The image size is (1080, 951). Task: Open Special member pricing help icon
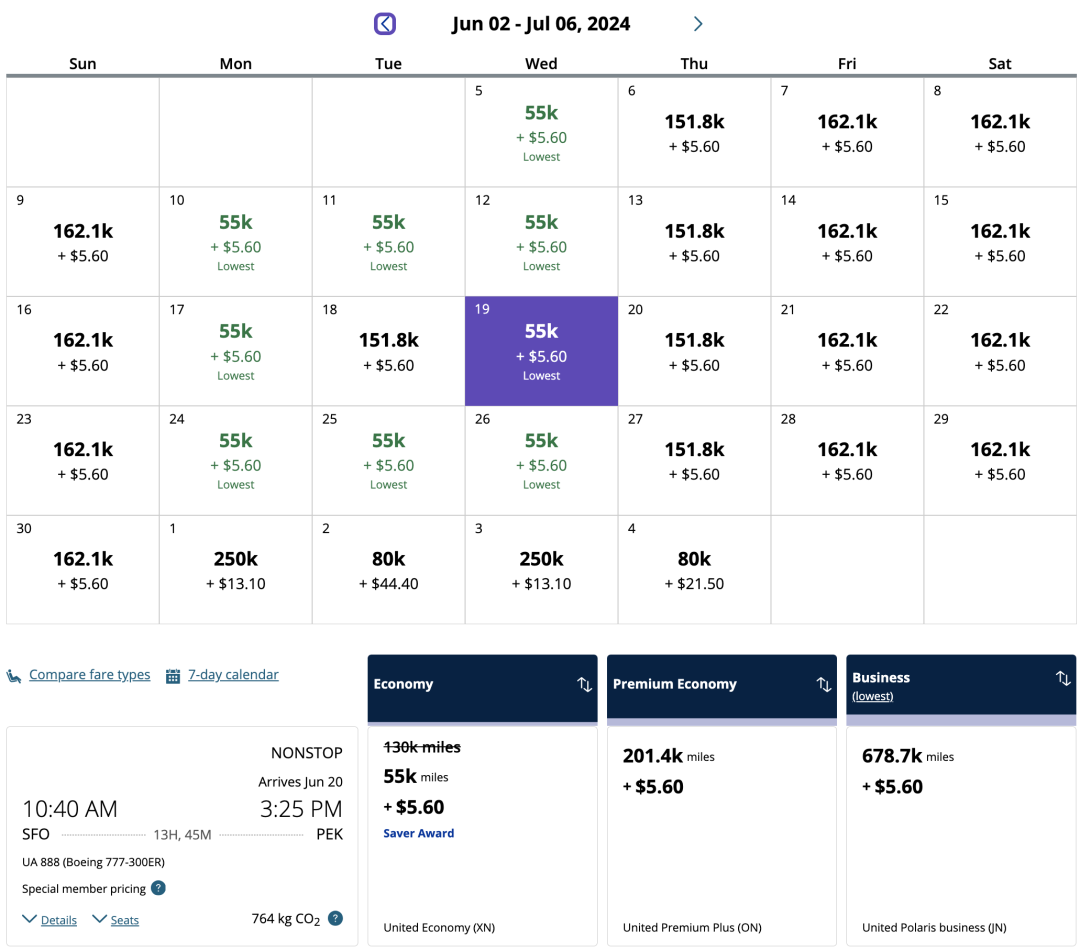click(158, 888)
